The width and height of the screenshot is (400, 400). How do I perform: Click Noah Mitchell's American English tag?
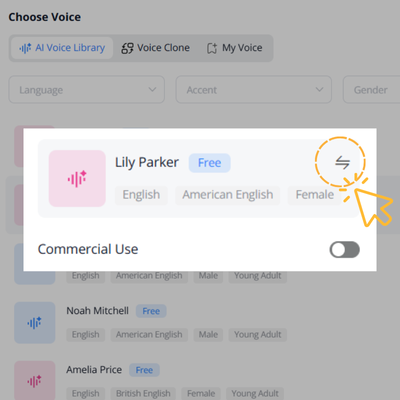[x=149, y=335]
